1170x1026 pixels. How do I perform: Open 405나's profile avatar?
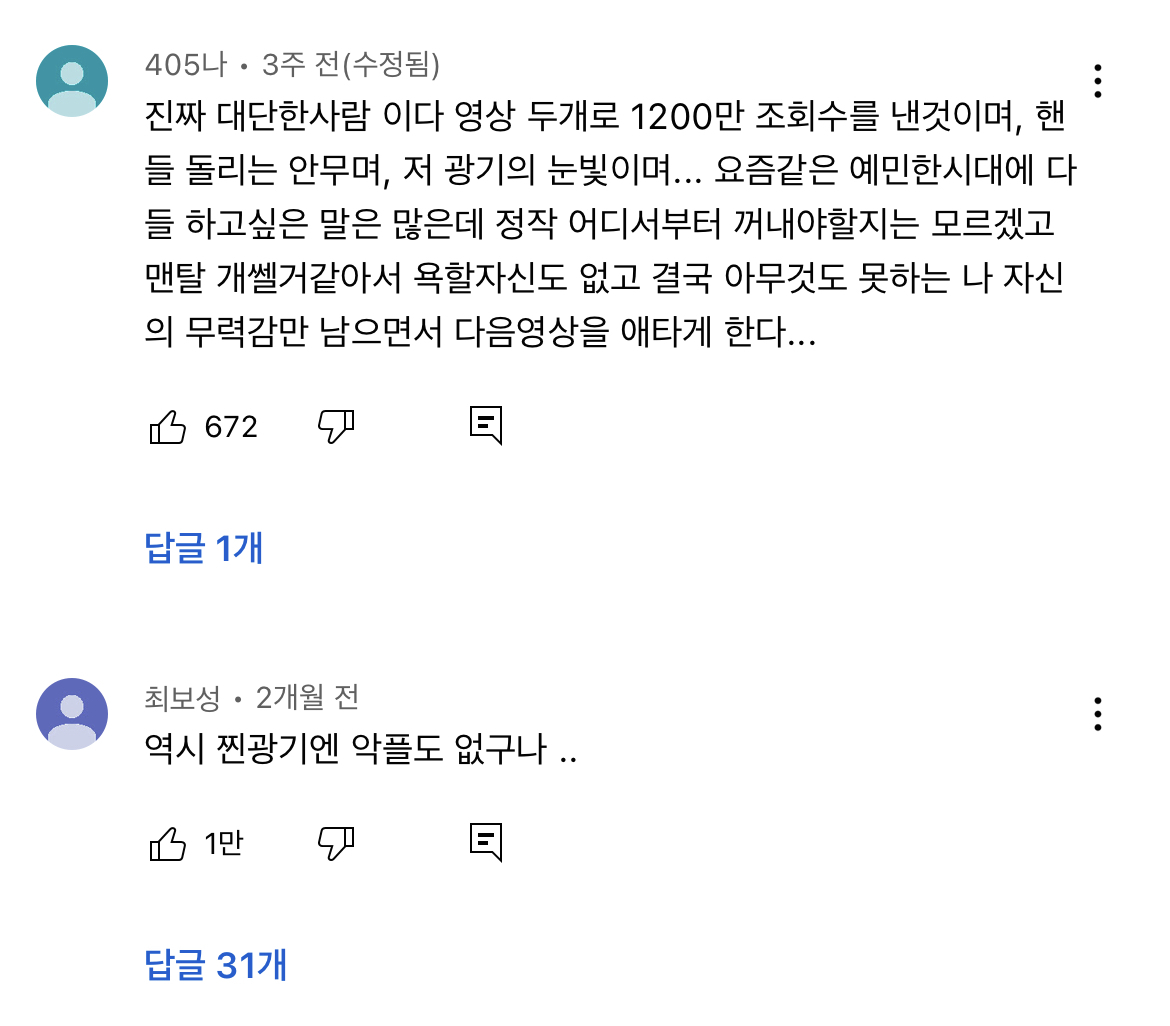72,81
